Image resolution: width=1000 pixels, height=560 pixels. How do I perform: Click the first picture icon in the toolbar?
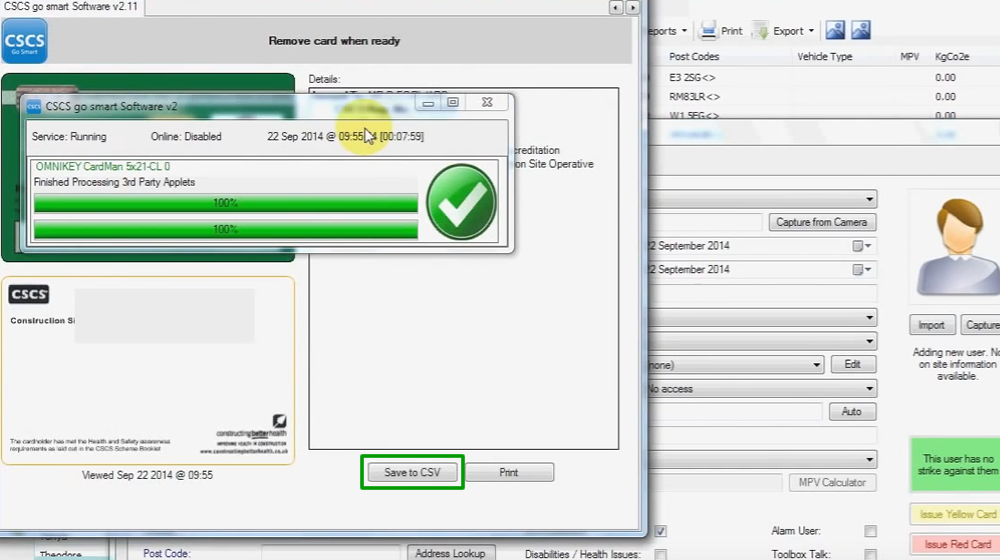click(x=835, y=31)
